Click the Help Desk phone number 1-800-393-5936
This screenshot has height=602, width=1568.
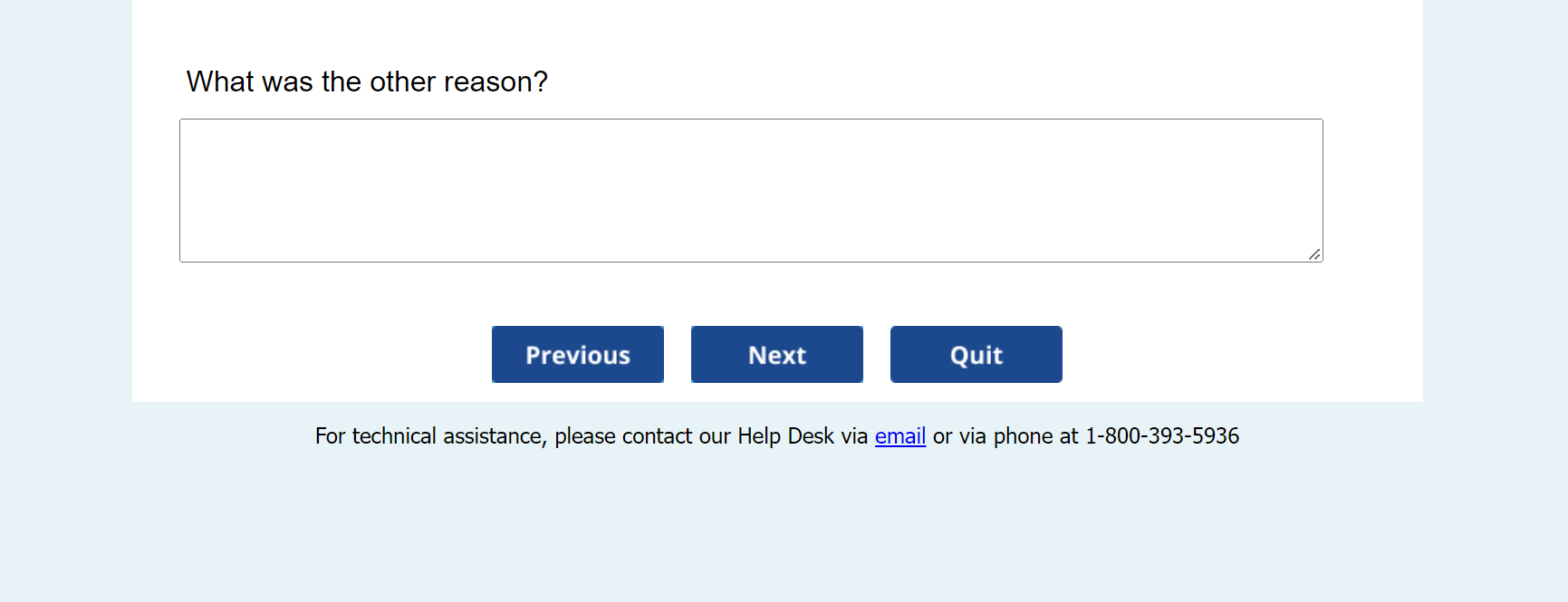pos(1162,436)
